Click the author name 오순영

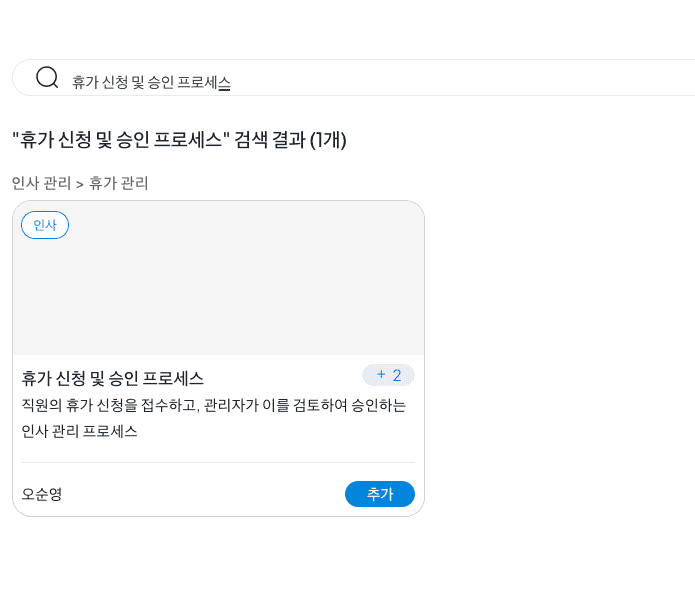pyautogui.click(x=42, y=494)
